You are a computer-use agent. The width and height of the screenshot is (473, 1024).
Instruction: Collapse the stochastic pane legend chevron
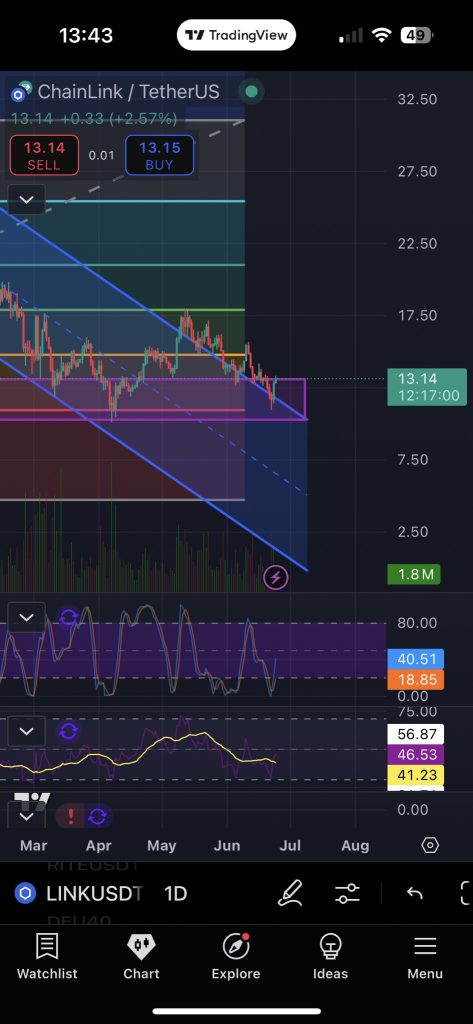(26, 617)
